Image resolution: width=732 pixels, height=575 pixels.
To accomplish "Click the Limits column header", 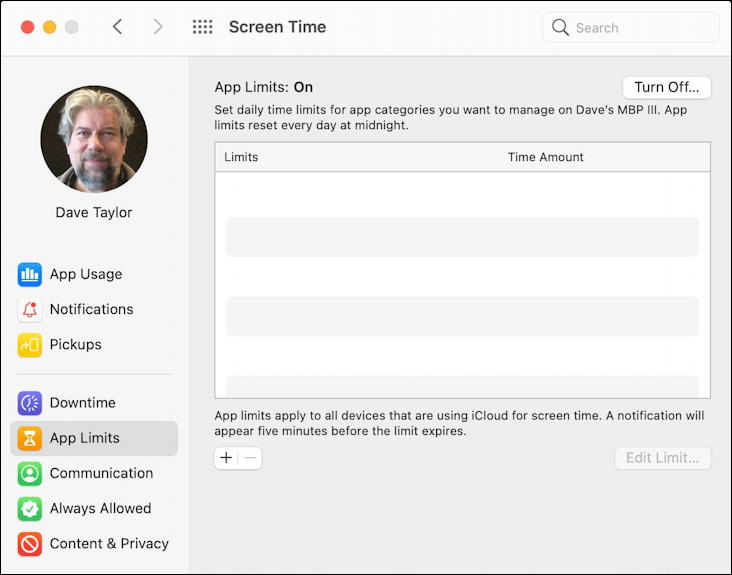I will [x=241, y=157].
